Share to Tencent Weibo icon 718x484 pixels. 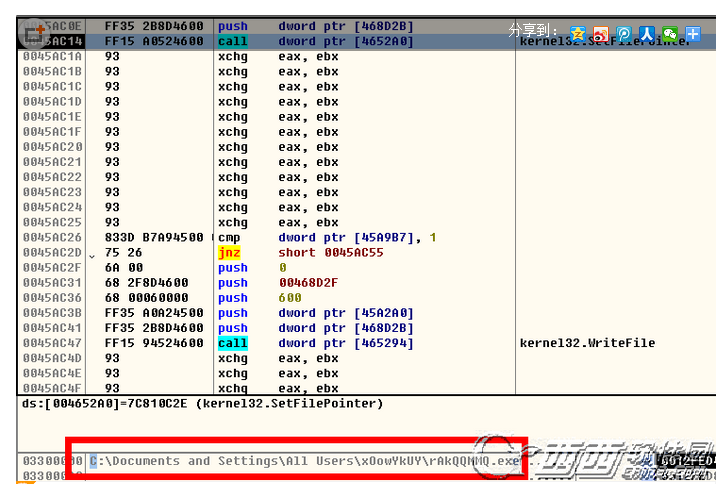(x=624, y=34)
